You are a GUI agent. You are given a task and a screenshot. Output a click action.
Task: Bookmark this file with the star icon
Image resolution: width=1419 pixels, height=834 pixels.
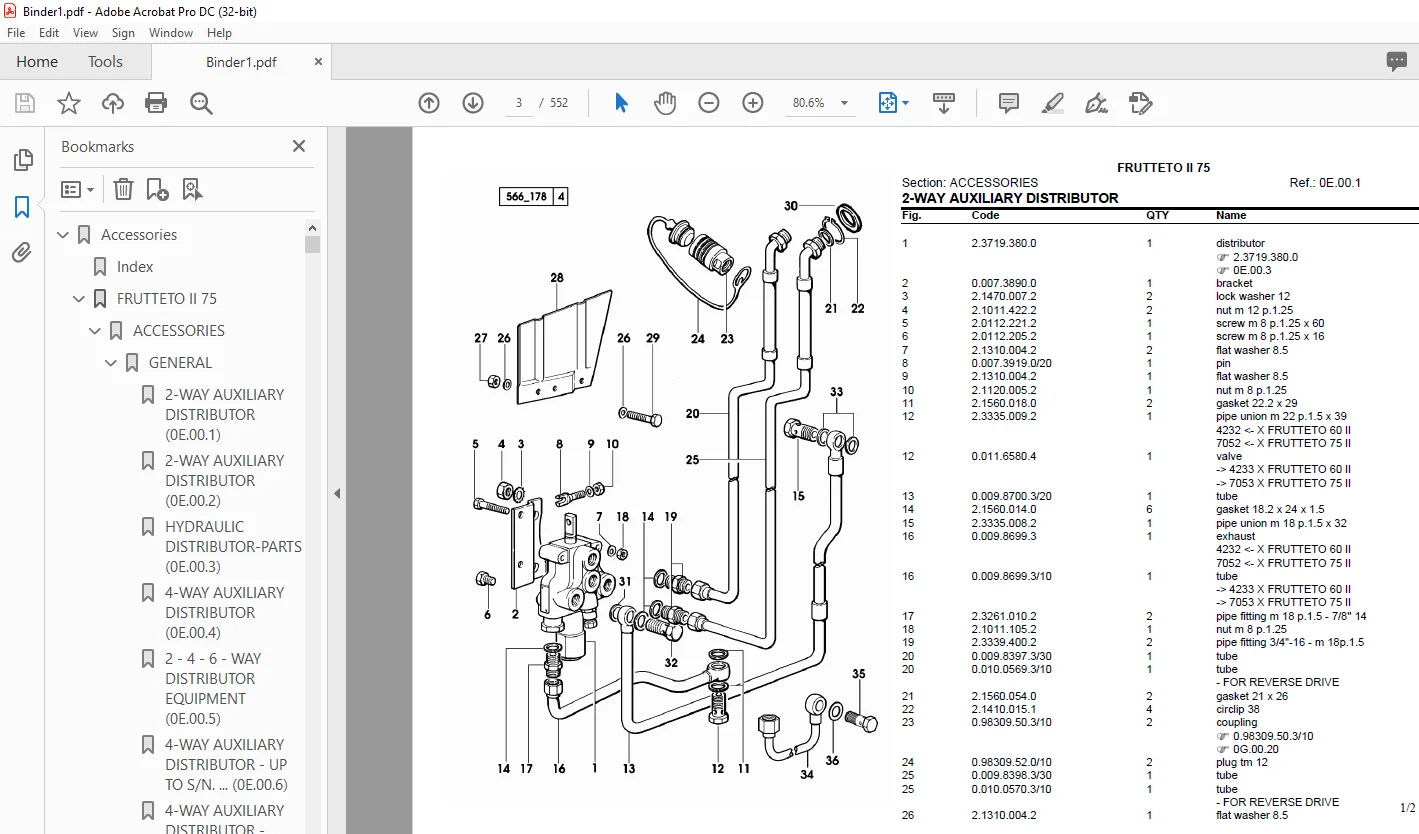point(69,103)
